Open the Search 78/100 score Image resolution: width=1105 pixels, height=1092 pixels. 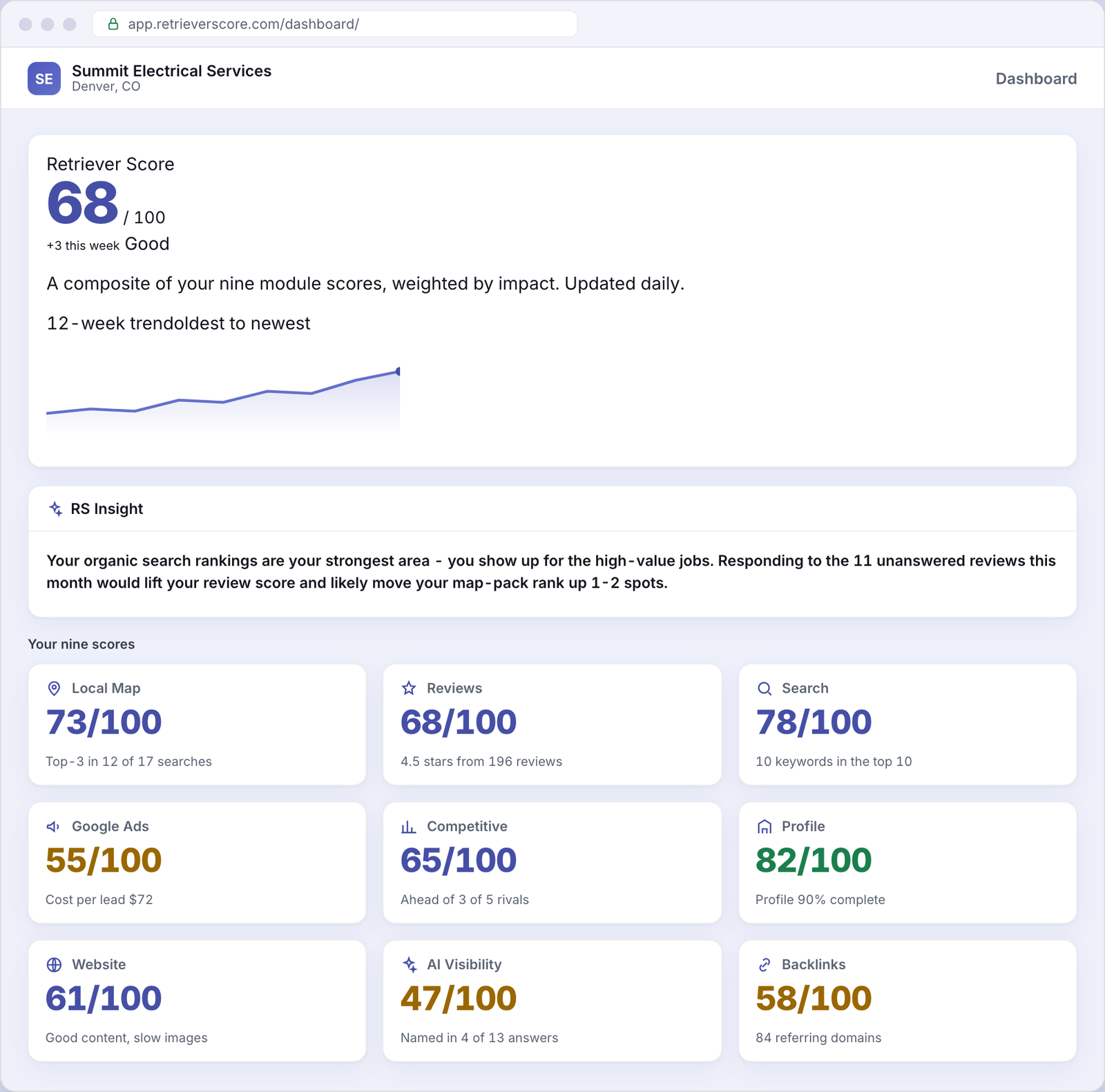pyautogui.click(x=814, y=722)
